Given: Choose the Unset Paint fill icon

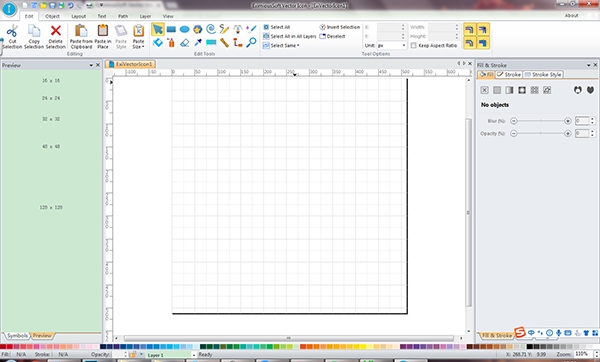Looking at the screenshot, I should click(547, 90).
